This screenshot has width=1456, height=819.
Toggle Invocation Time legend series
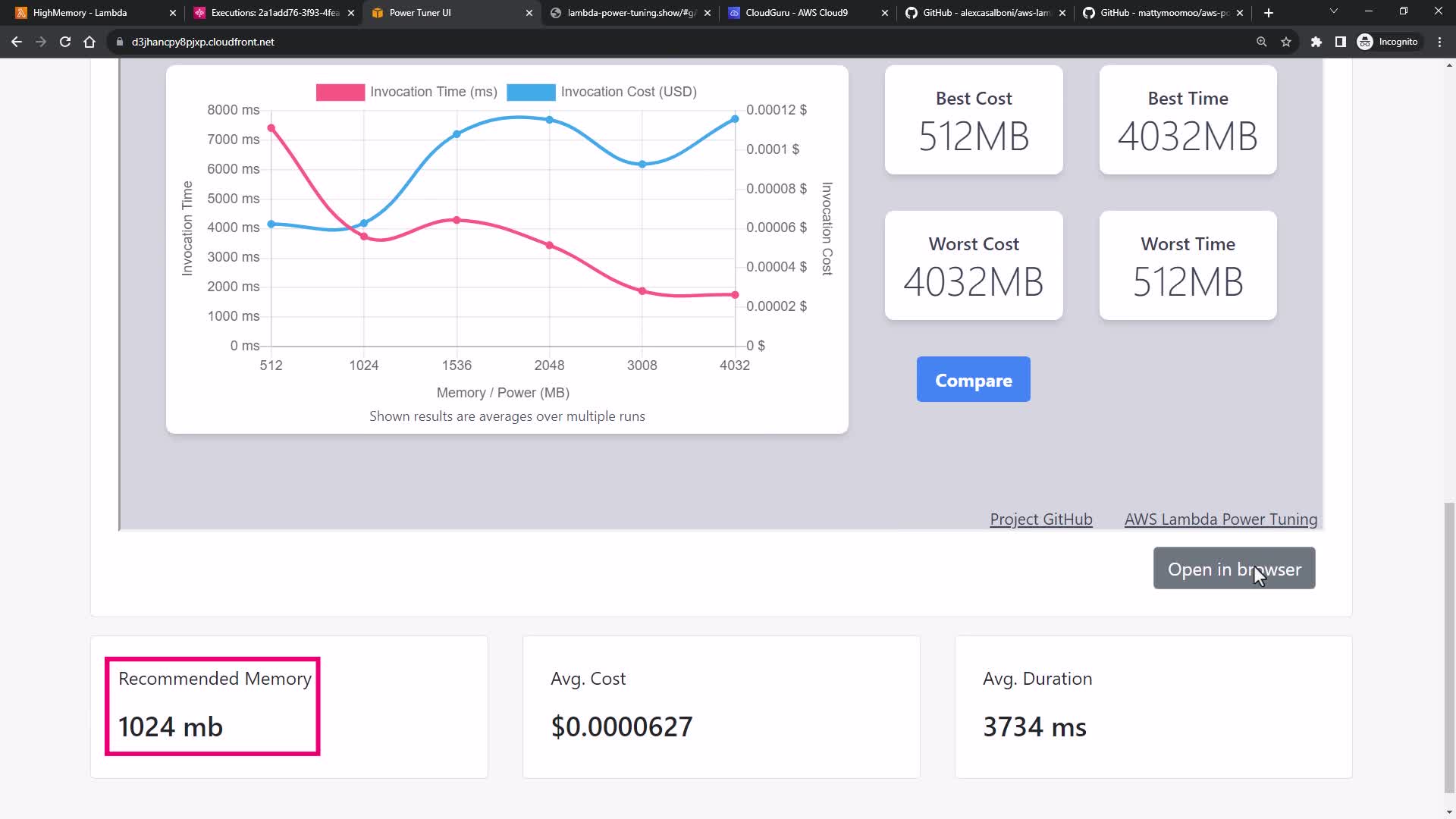pos(407,92)
